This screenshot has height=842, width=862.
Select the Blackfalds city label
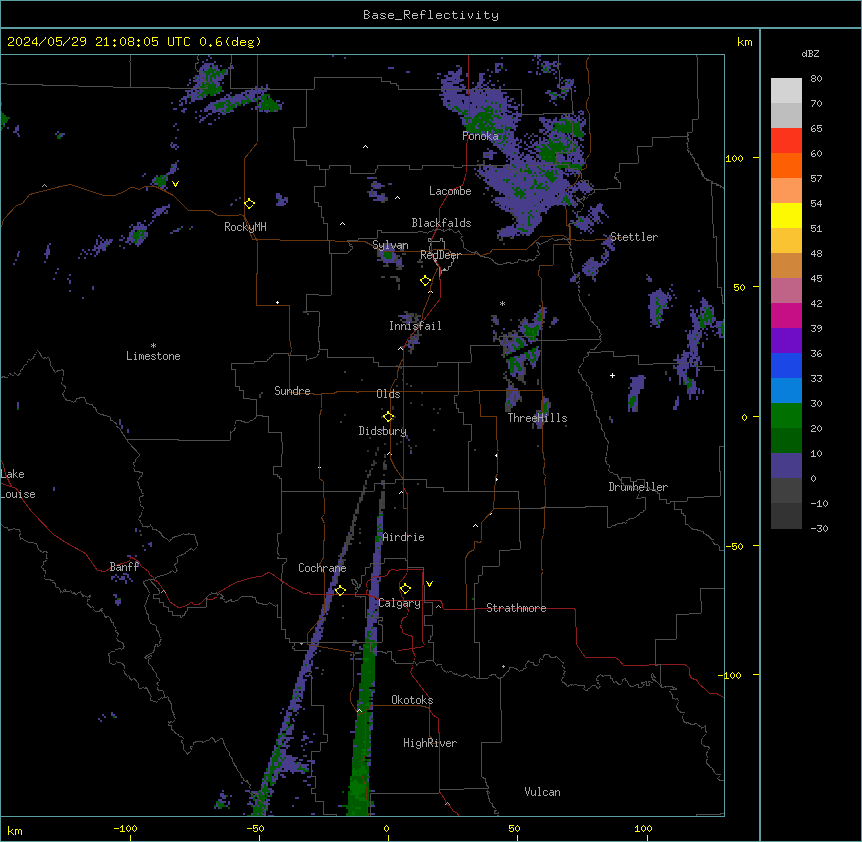coord(441,223)
